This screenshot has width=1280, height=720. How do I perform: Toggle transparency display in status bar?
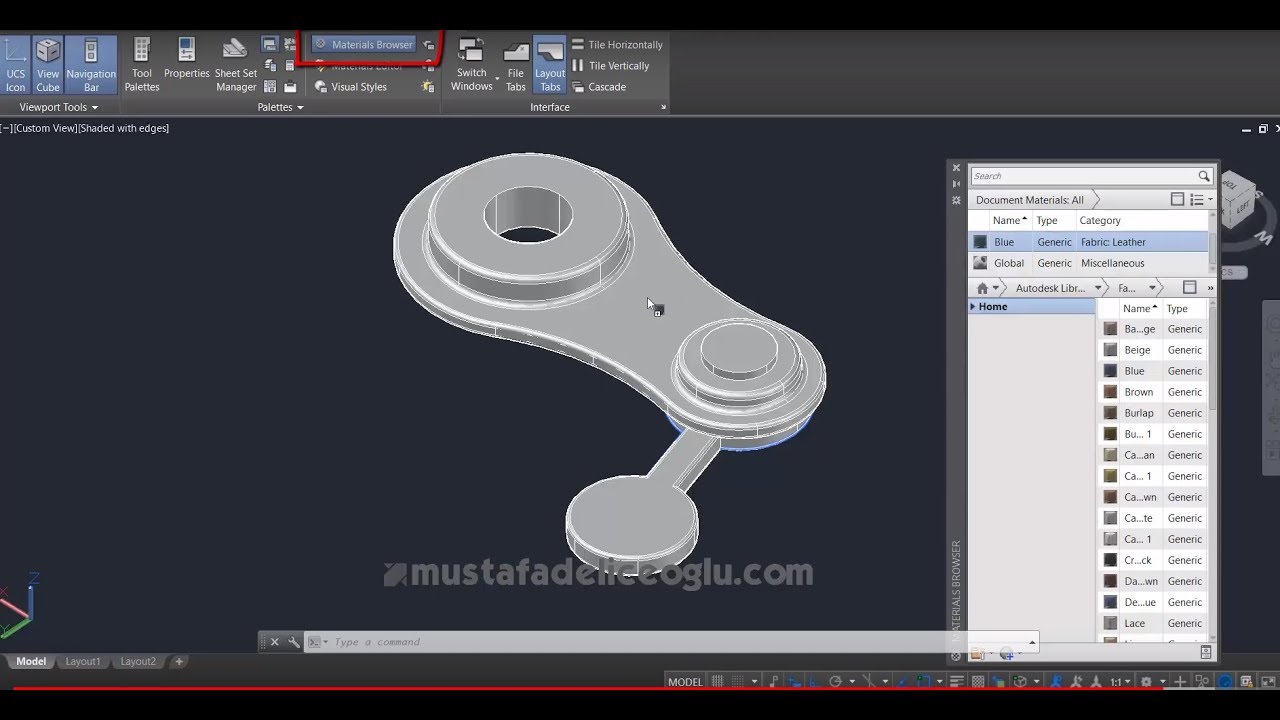pos(978,682)
